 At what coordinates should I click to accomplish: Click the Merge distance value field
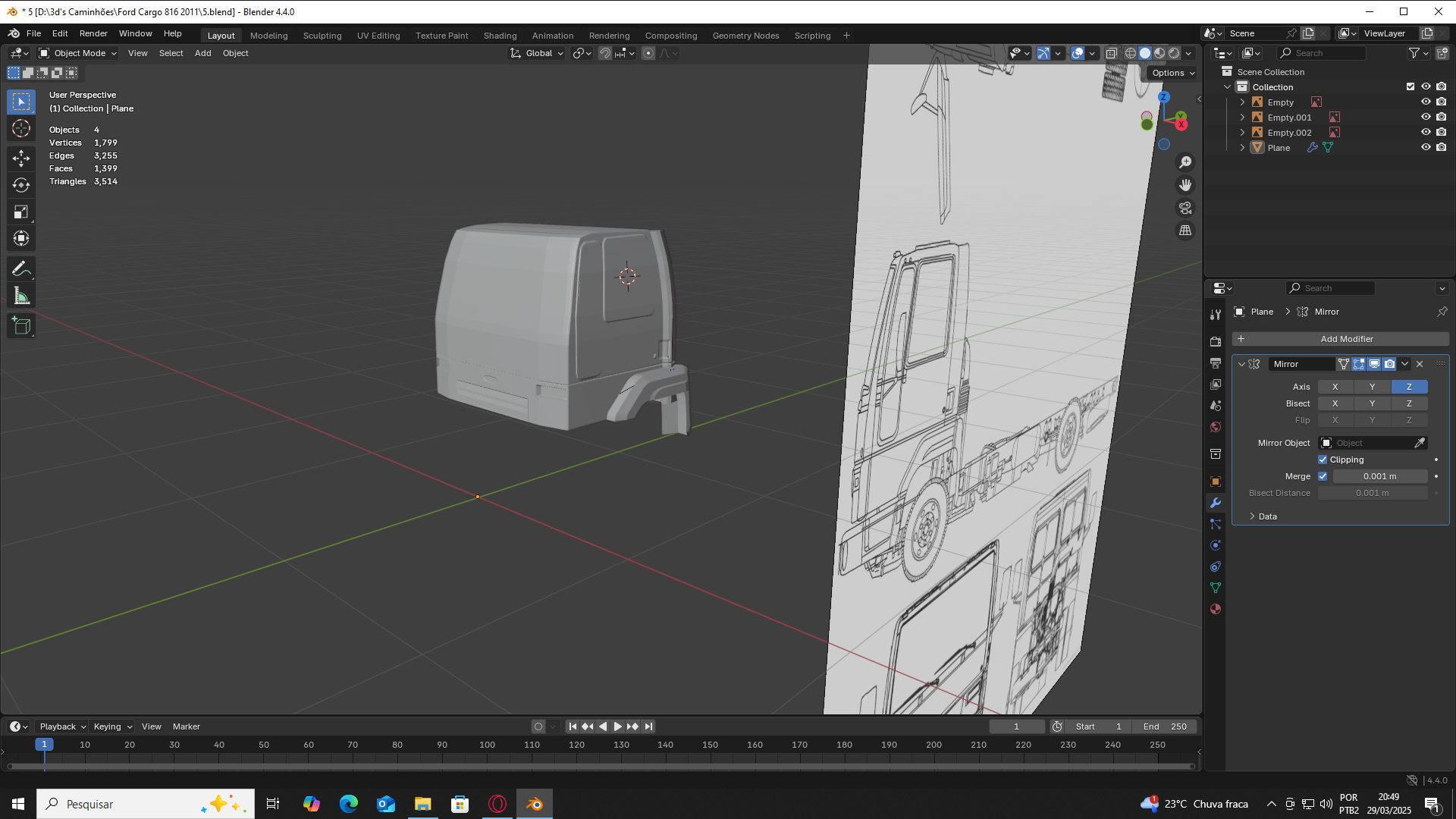pos(1379,476)
